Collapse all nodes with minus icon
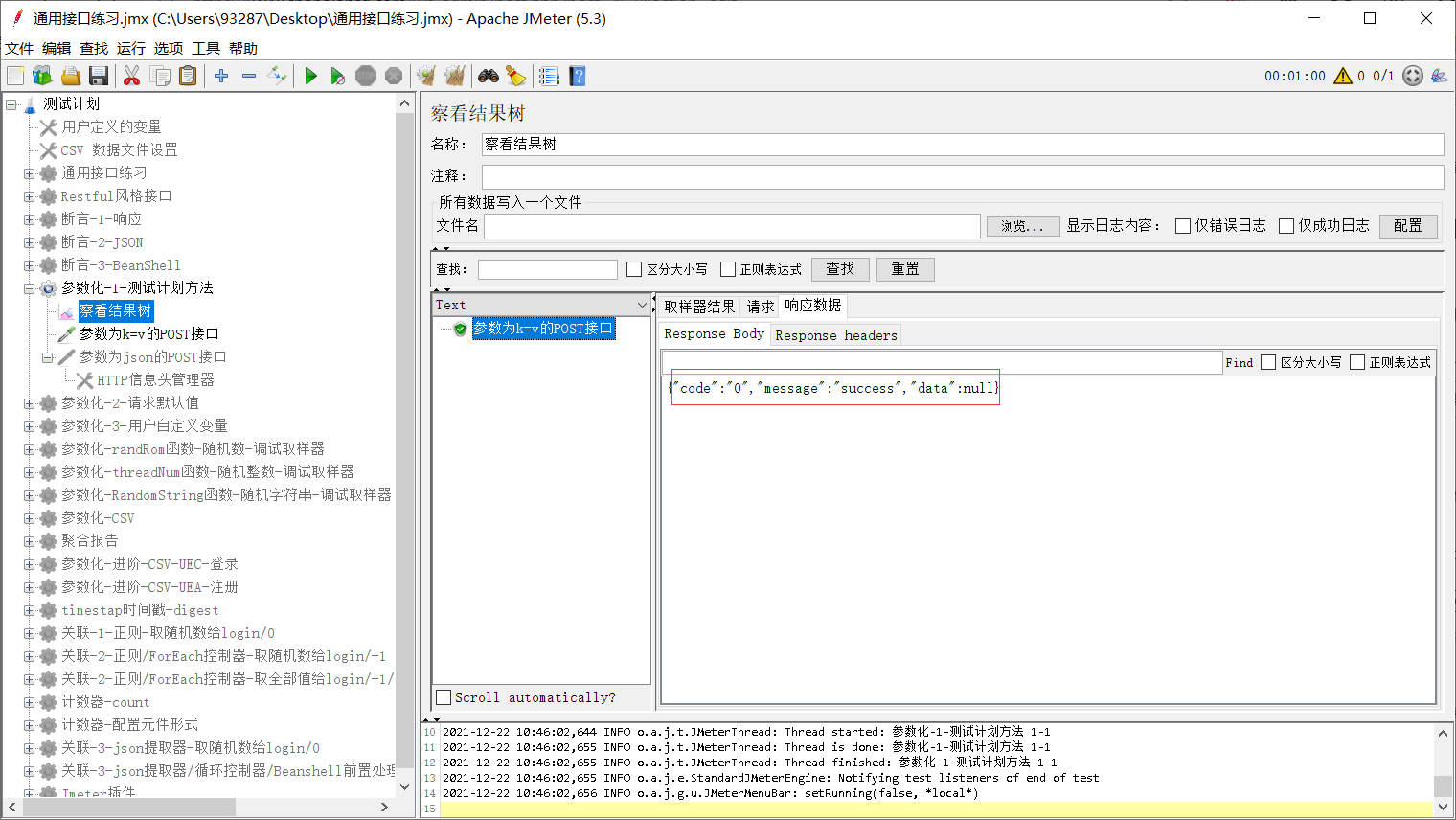 [249, 76]
